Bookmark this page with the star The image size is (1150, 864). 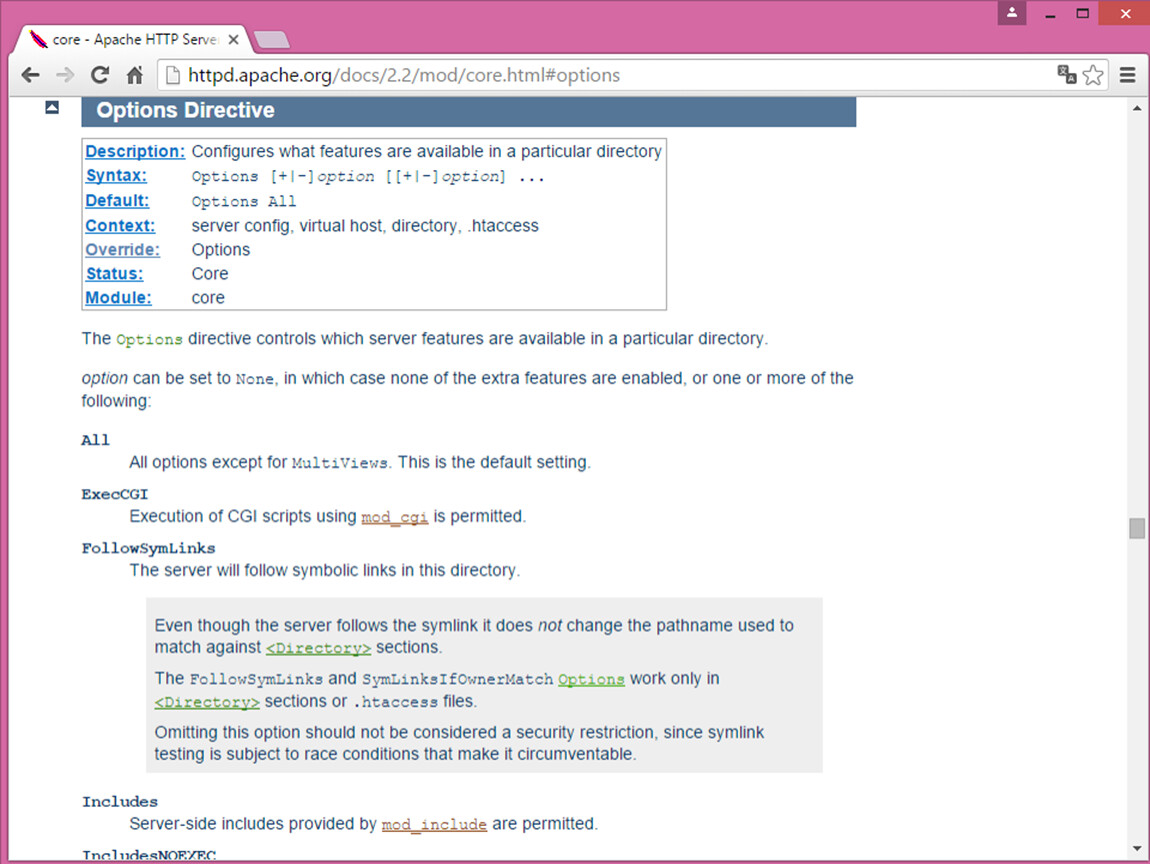pos(1093,75)
